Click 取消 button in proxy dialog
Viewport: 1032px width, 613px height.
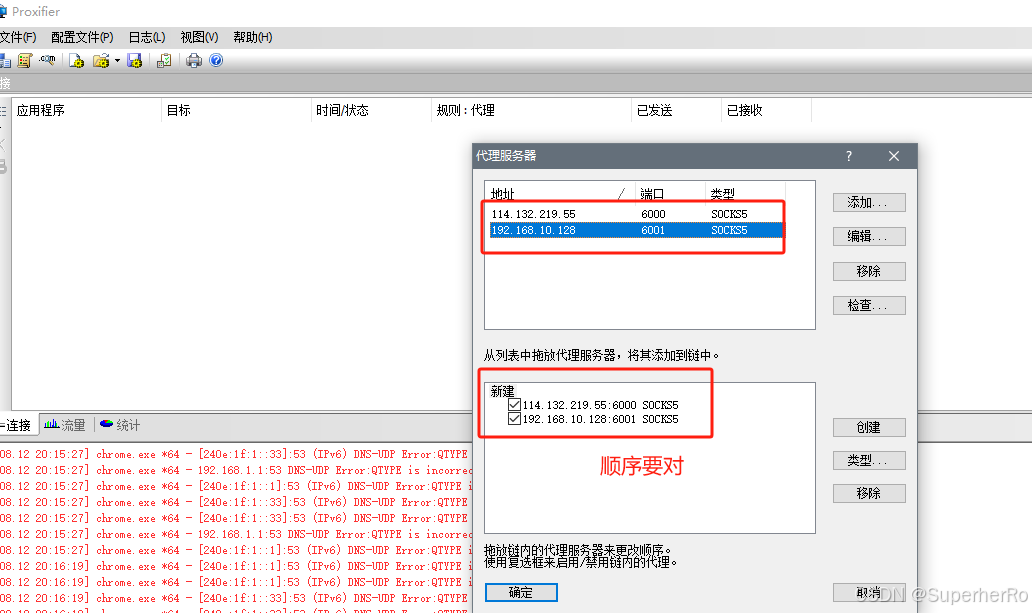pyautogui.click(x=869, y=593)
